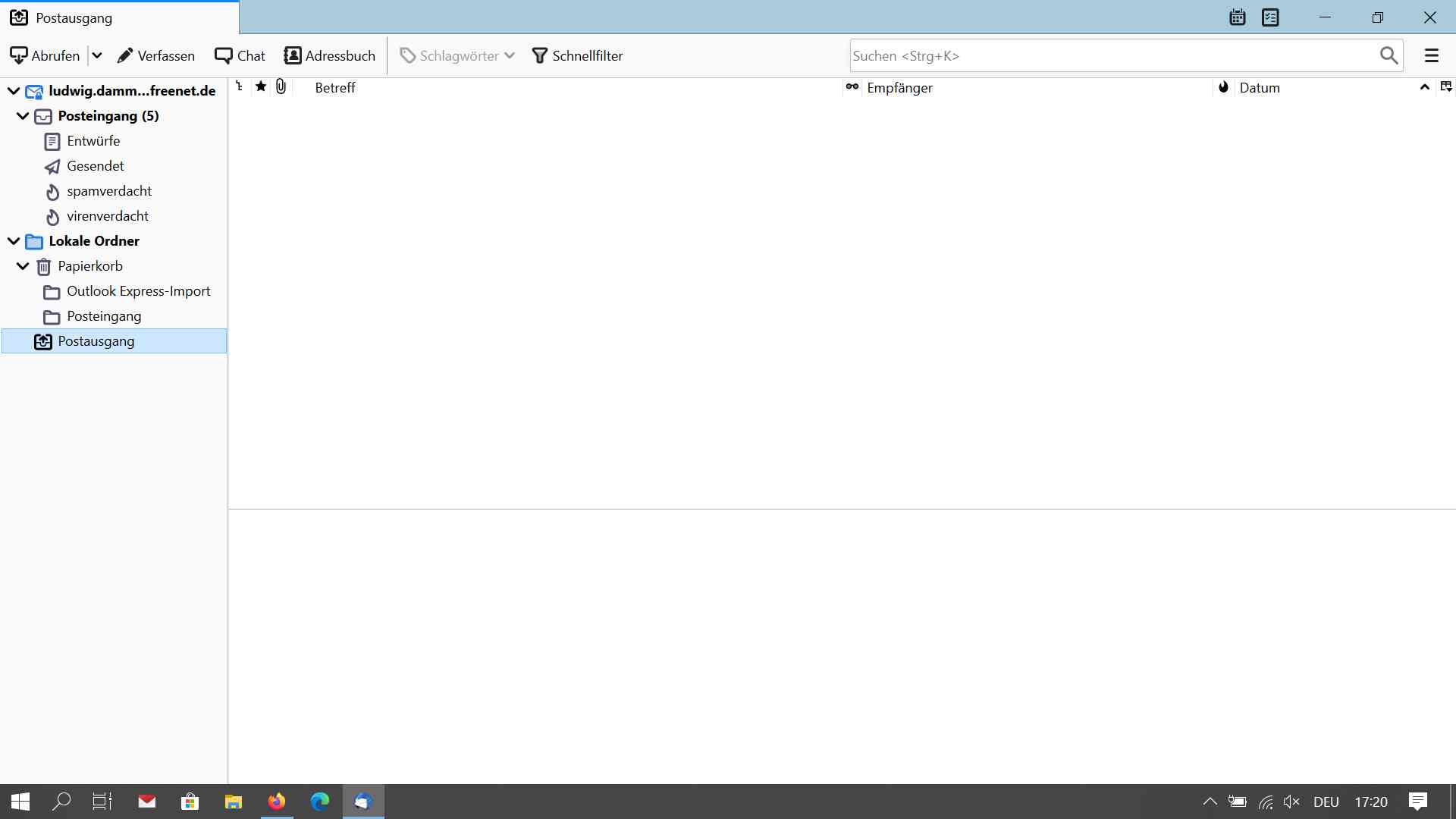This screenshot has height=819, width=1456.
Task: Open the Gesendet folder
Action: point(95,166)
